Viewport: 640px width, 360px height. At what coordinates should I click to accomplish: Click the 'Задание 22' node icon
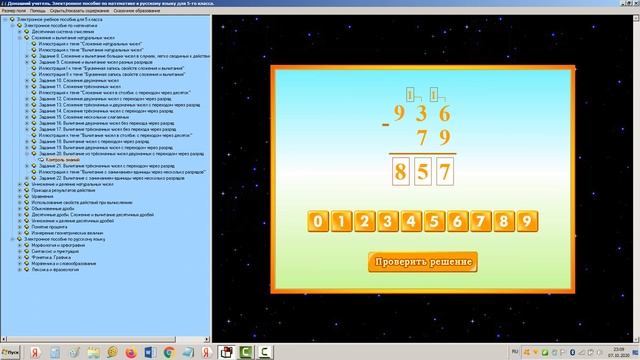(34, 178)
